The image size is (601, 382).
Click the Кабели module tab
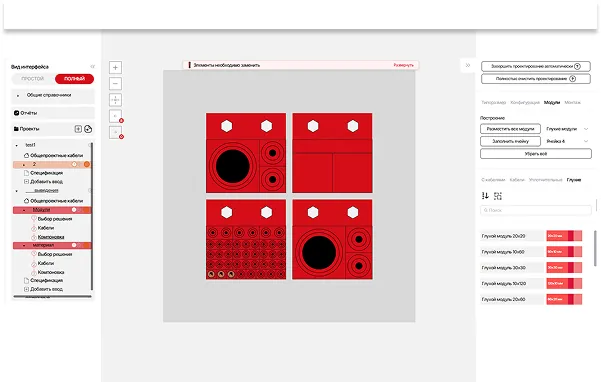tap(517, 180)
